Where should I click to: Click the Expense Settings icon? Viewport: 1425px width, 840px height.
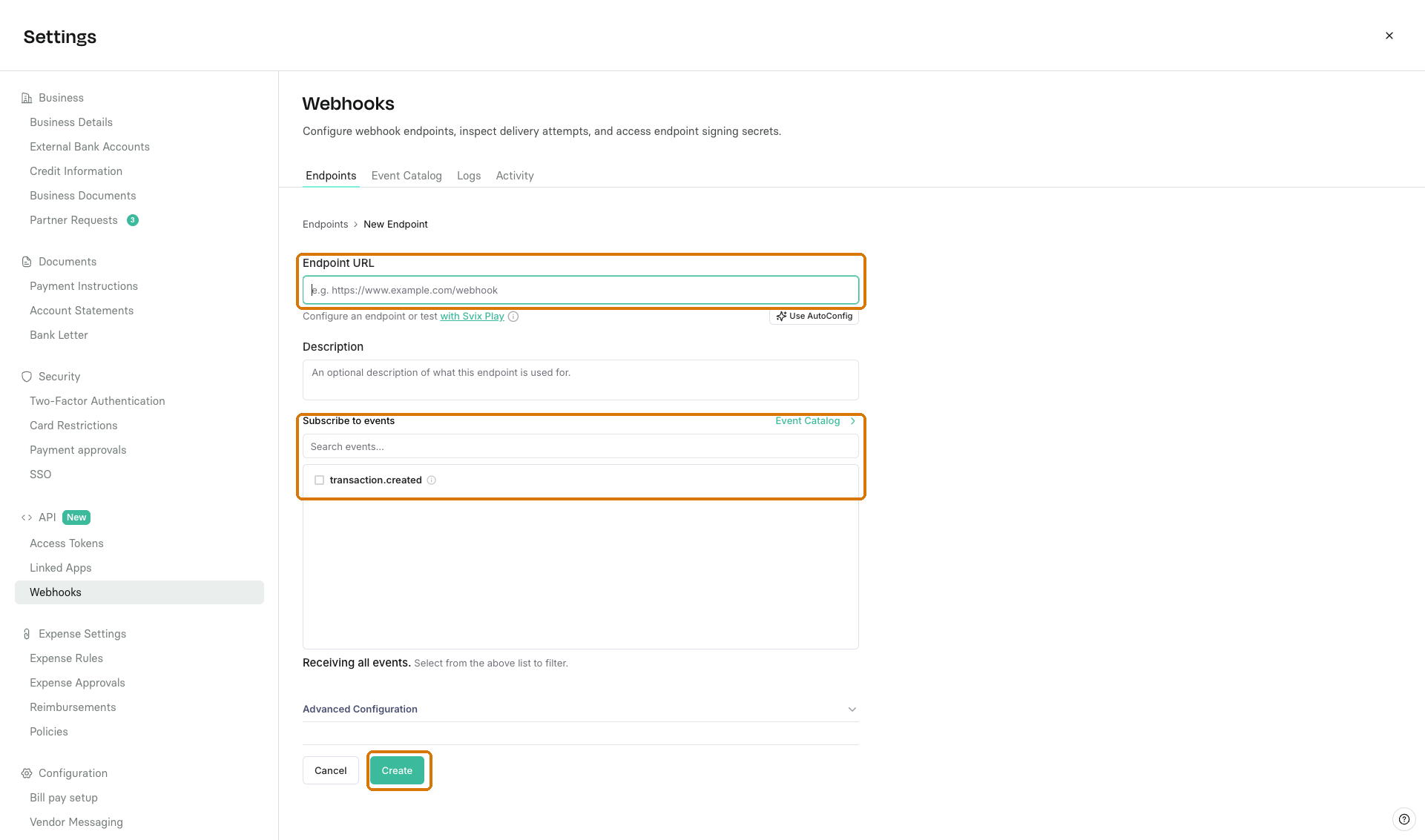click(27, 634)
